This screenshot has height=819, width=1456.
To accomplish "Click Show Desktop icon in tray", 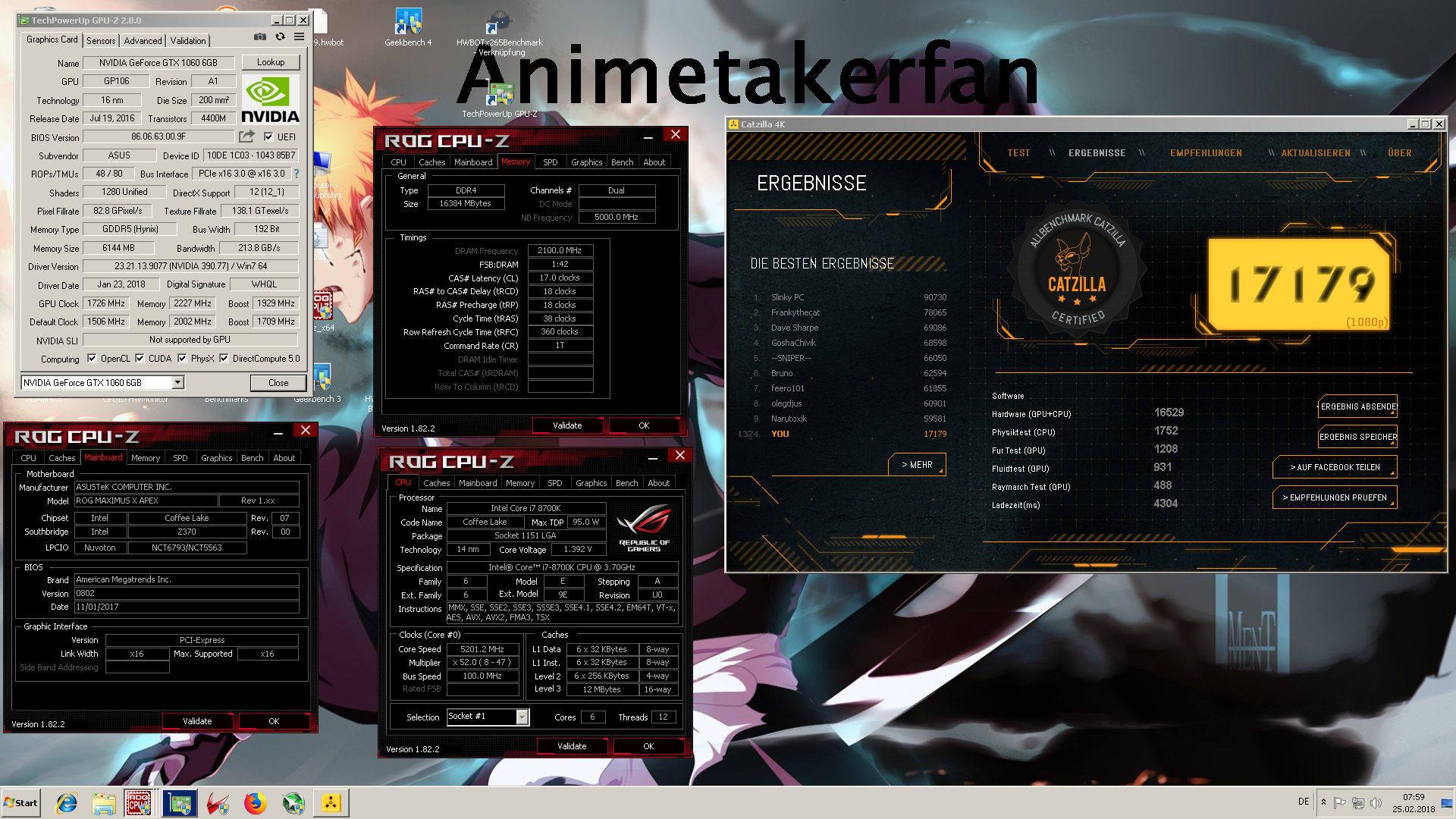I will click(1447, 802).
